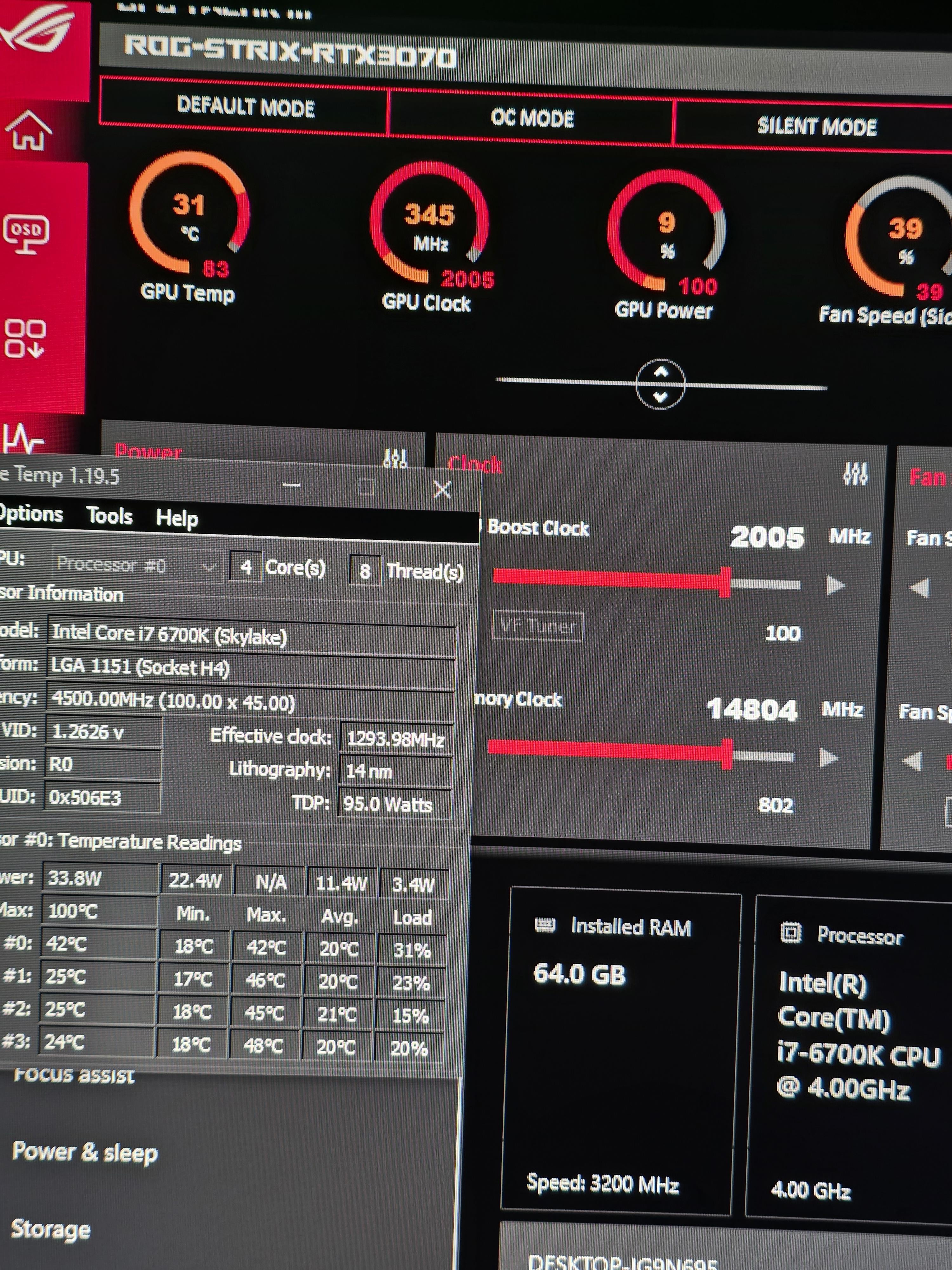Switch to SILENT MODE tab
Viewport: 952px width, 1270px height.
[816, 126]
